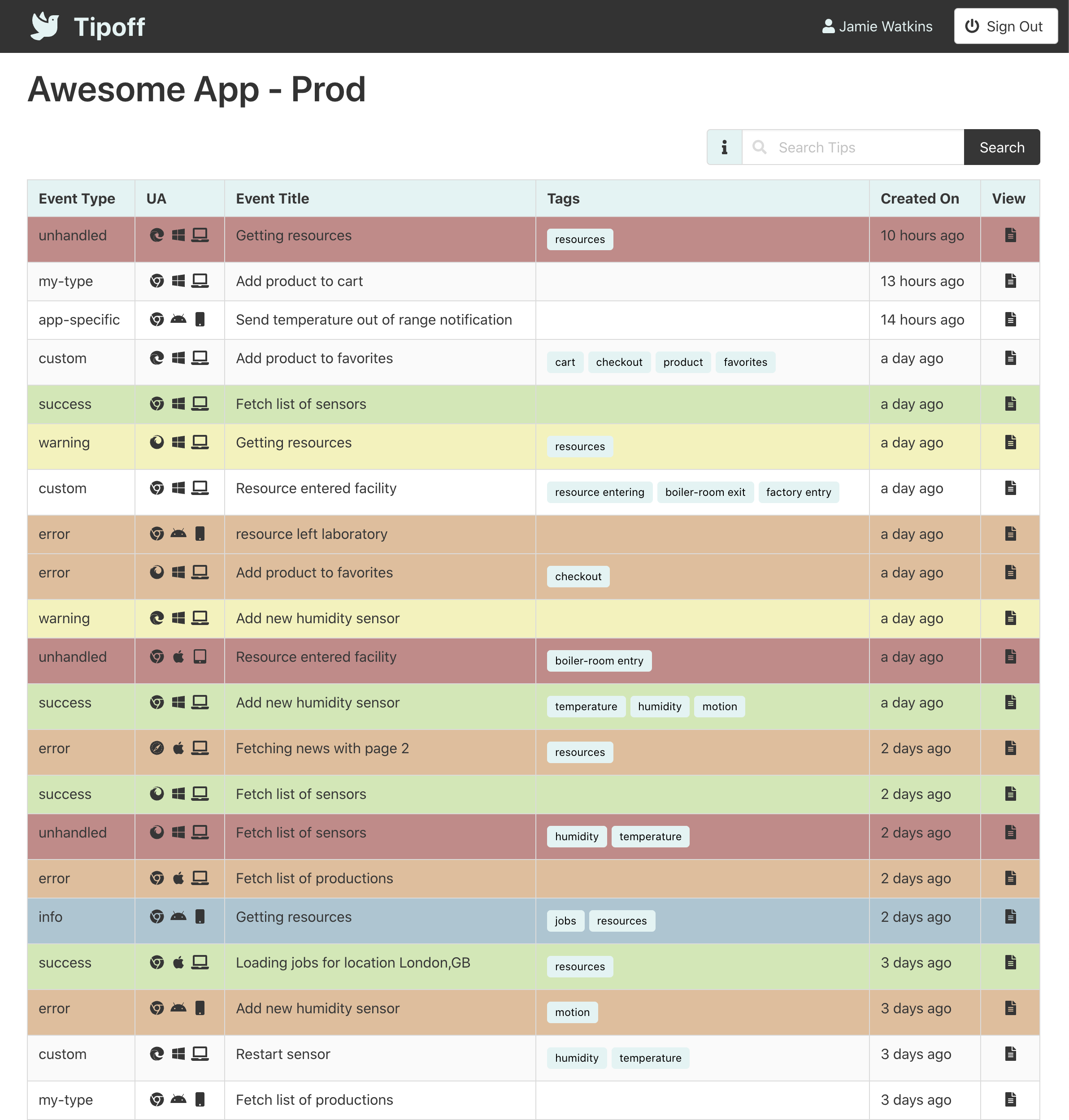This screenshot has height=1120, width=1069.
Task: Click the Tipoff bird logo
Action: [45, 26]
